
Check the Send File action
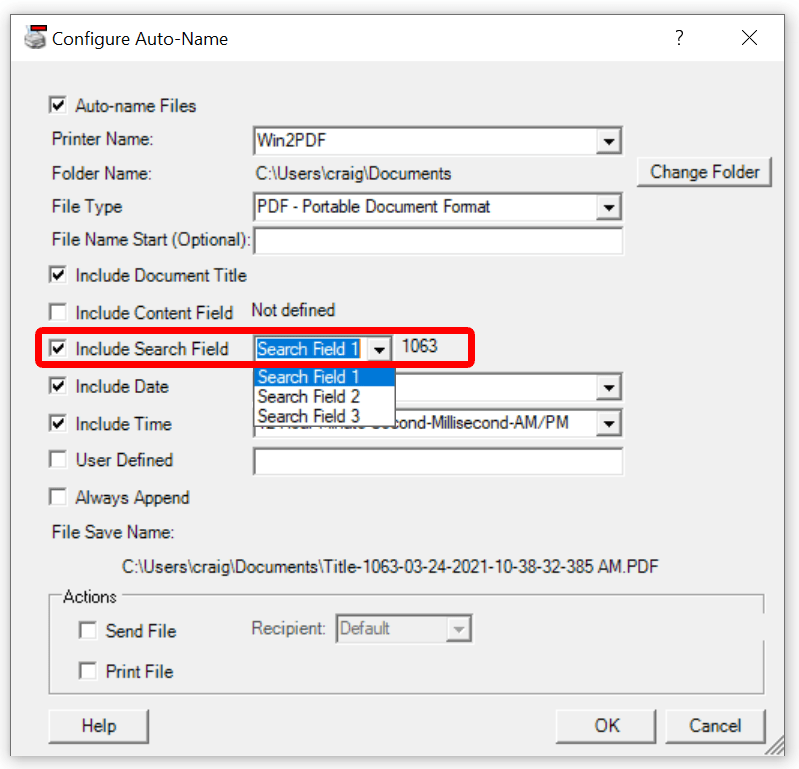coord(88,630)
